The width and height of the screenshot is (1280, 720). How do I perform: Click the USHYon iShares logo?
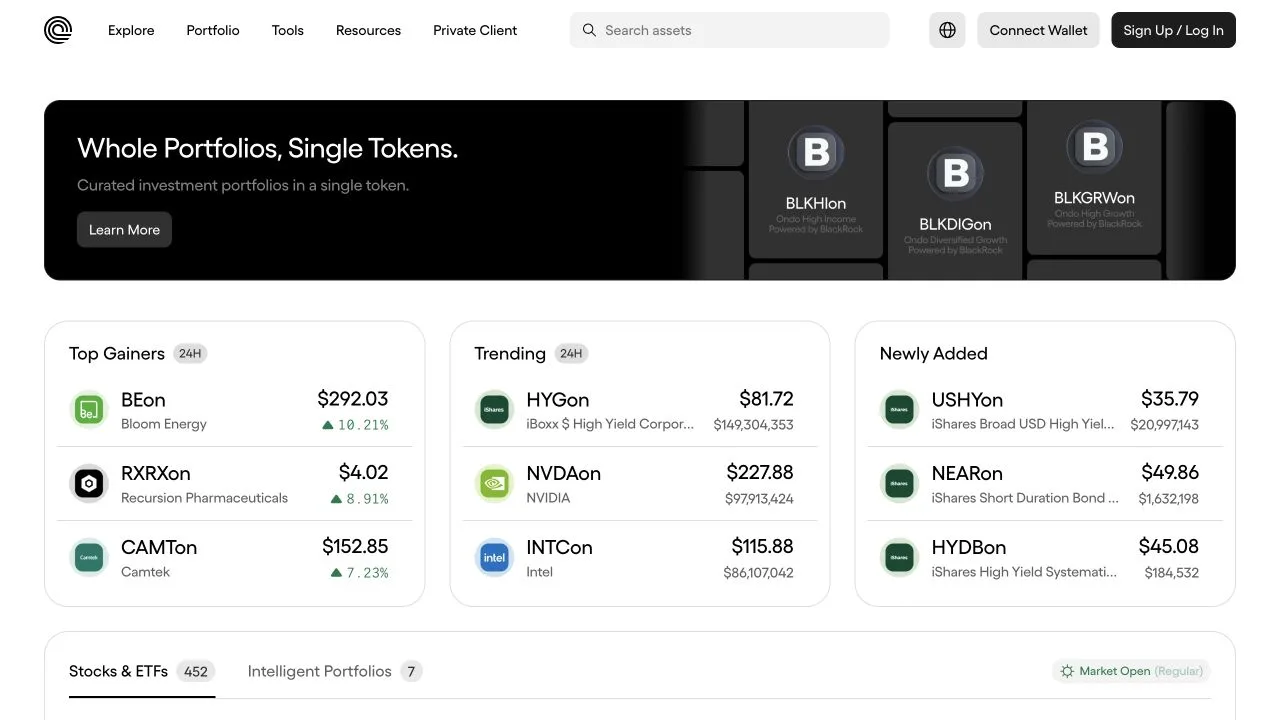tap(899, 410)
